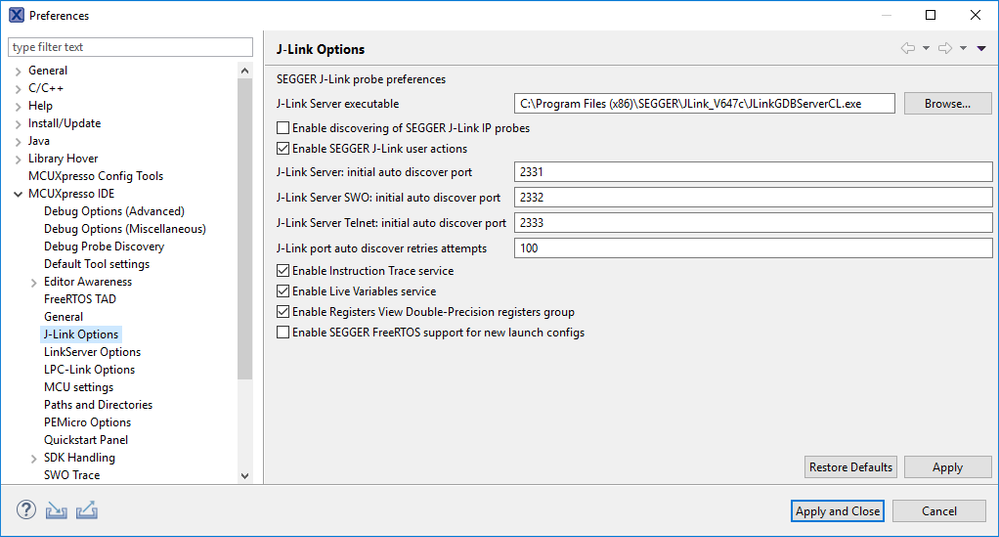Select J-Link Options in tree
Image resolution: width=999 pixels, height=537 pixels.
81,334
